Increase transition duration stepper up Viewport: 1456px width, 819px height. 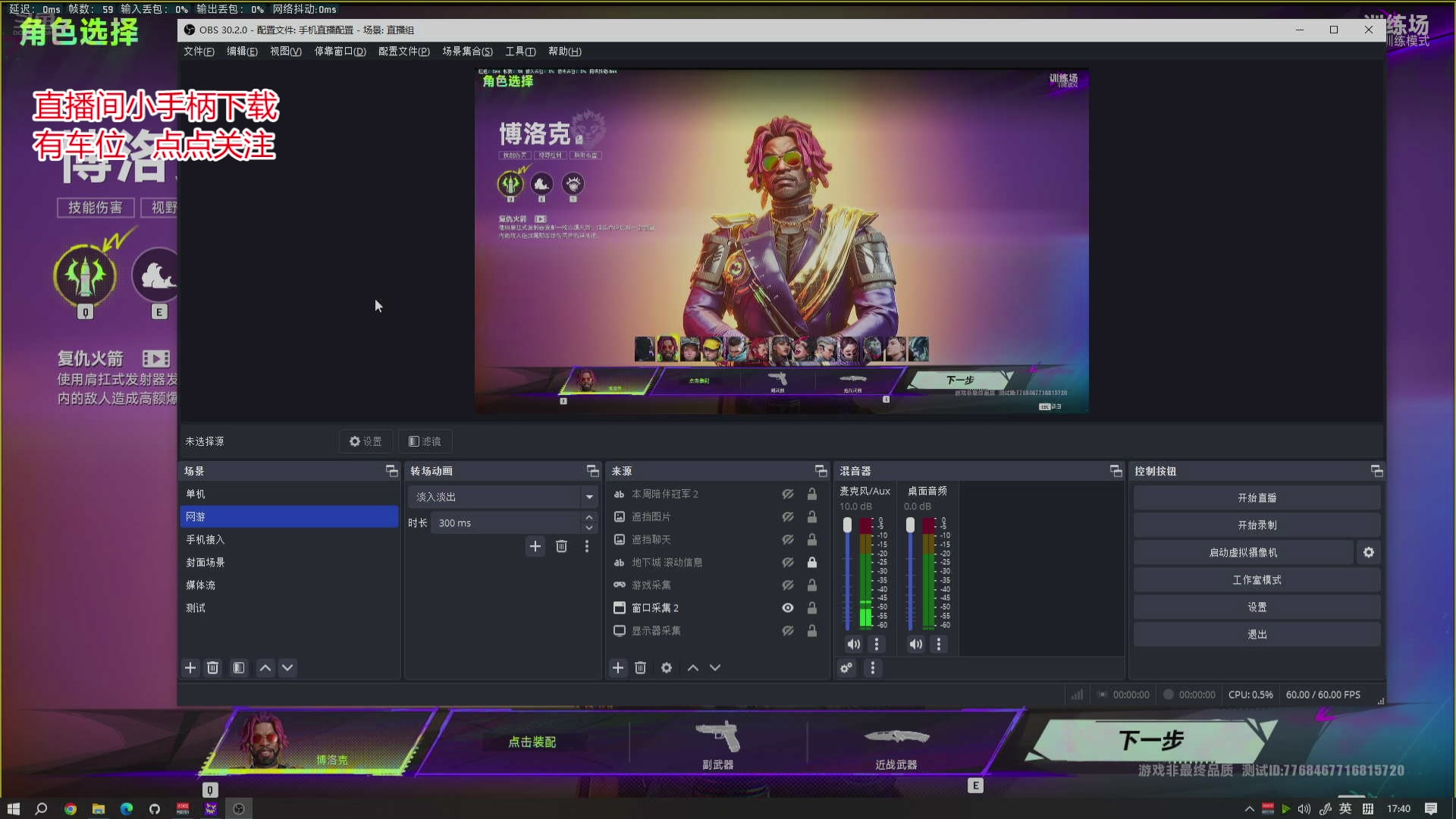589,518
